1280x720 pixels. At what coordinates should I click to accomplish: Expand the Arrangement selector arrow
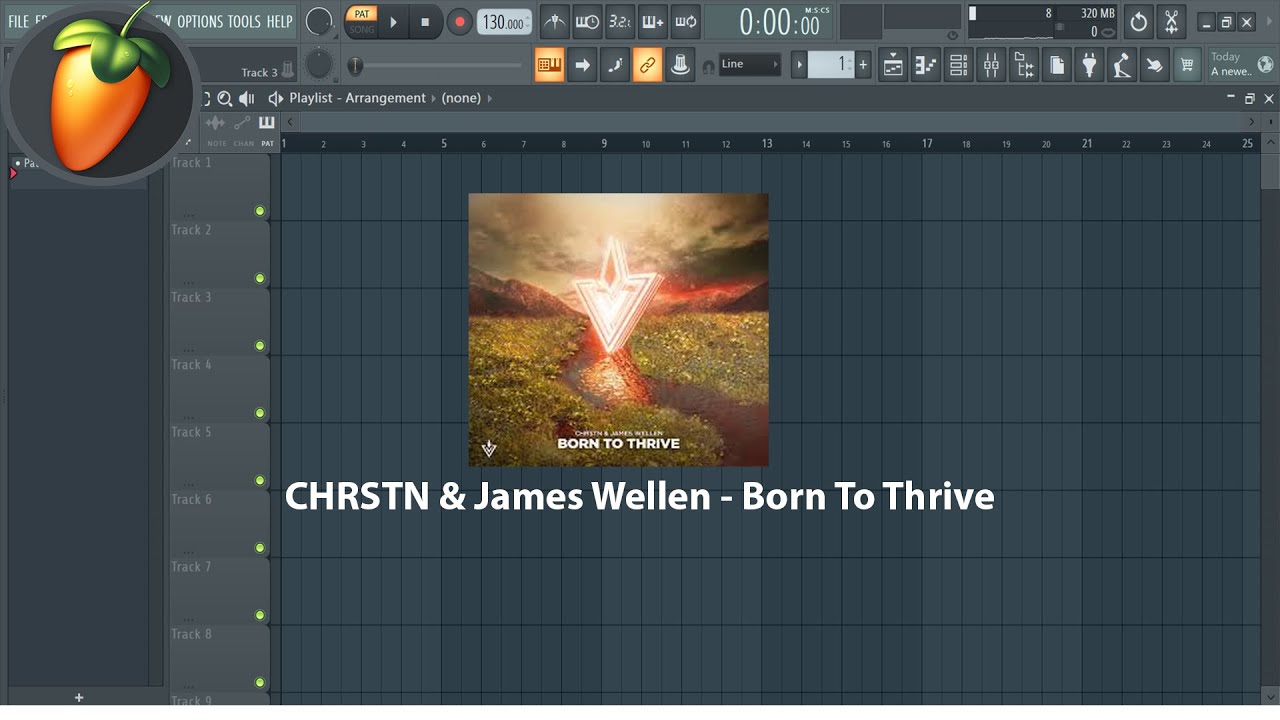433,98
